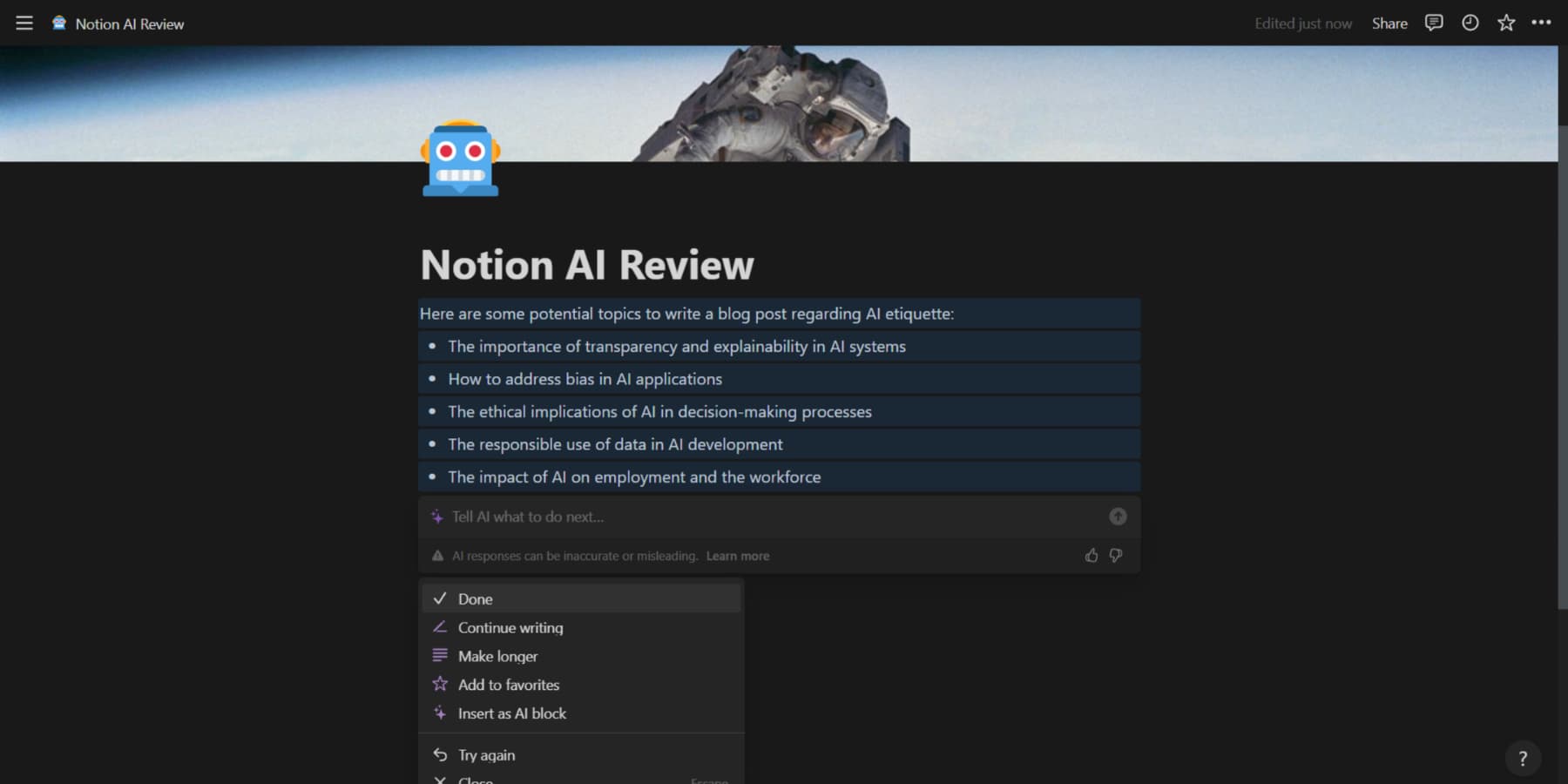The height and width of the screenshot is (784, 1568).
Task: Open comments via the speech bubble icon
Action: 1434,23
